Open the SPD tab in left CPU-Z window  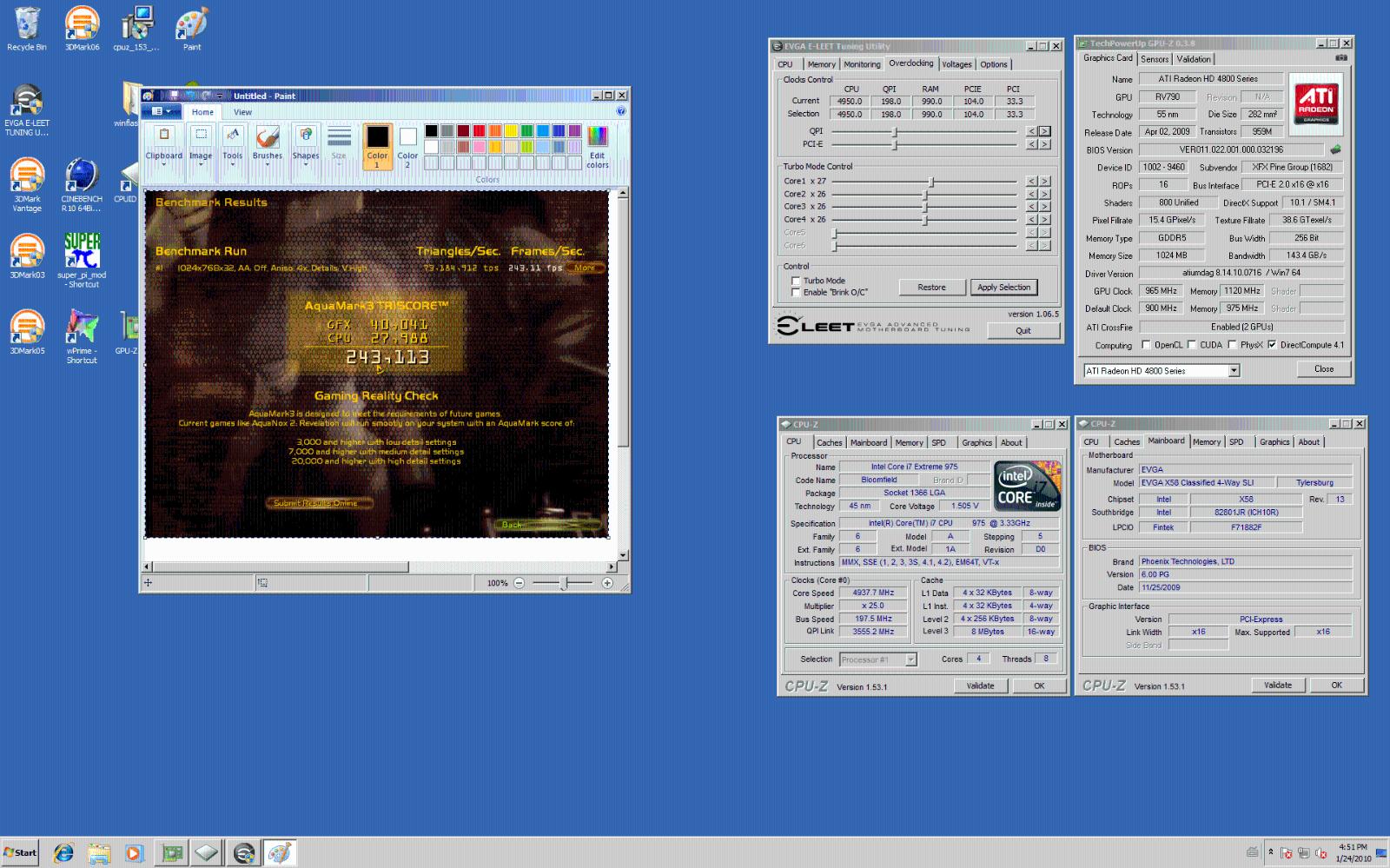939,442
